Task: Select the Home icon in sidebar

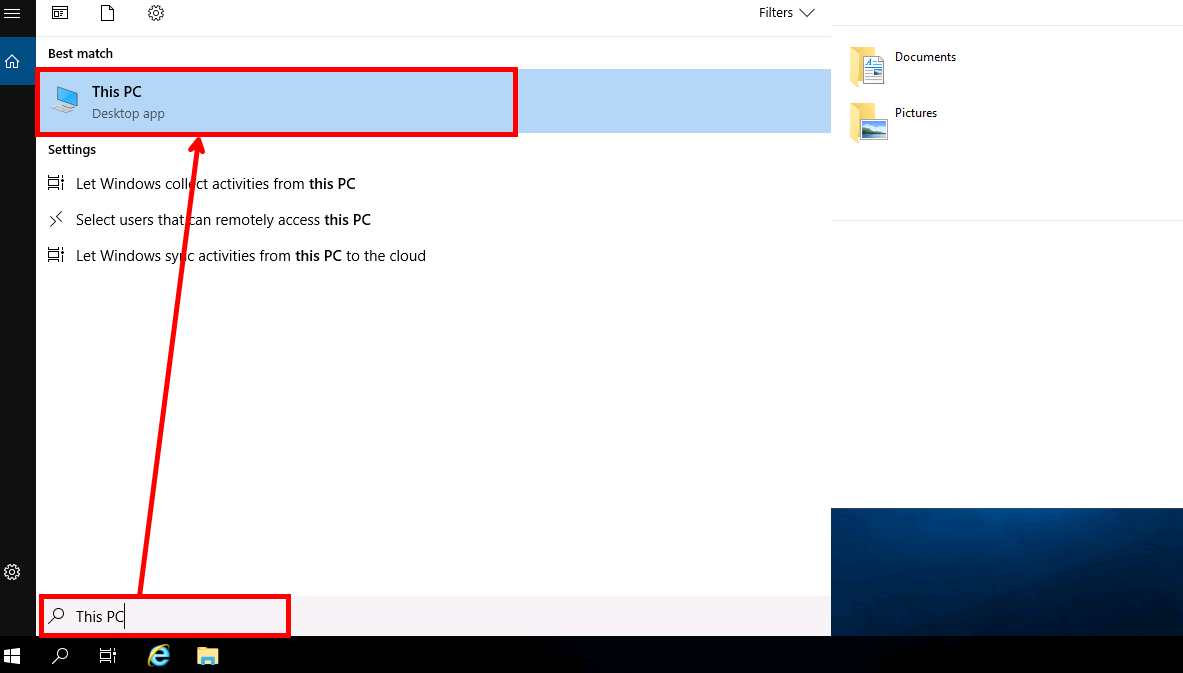Action: point(12,61)
